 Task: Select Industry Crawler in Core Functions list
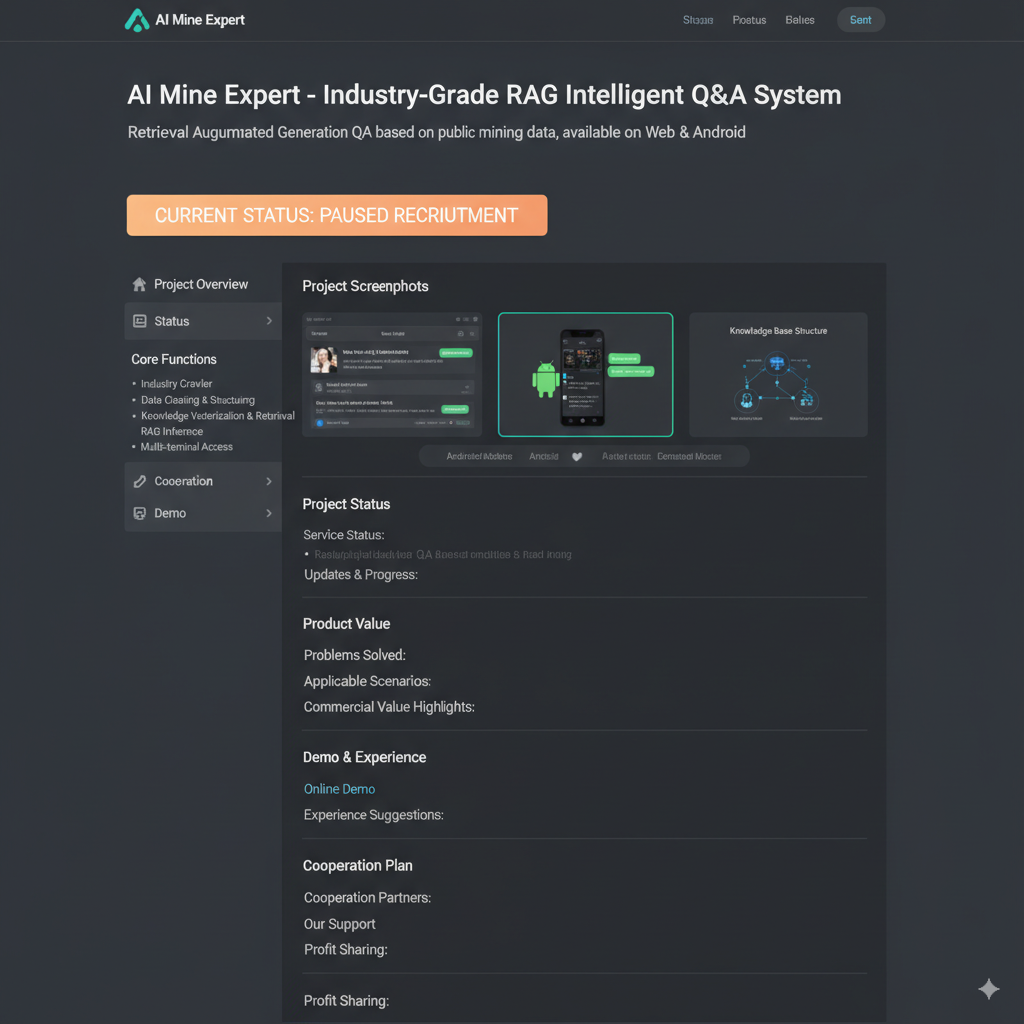[x=177, y=384]
